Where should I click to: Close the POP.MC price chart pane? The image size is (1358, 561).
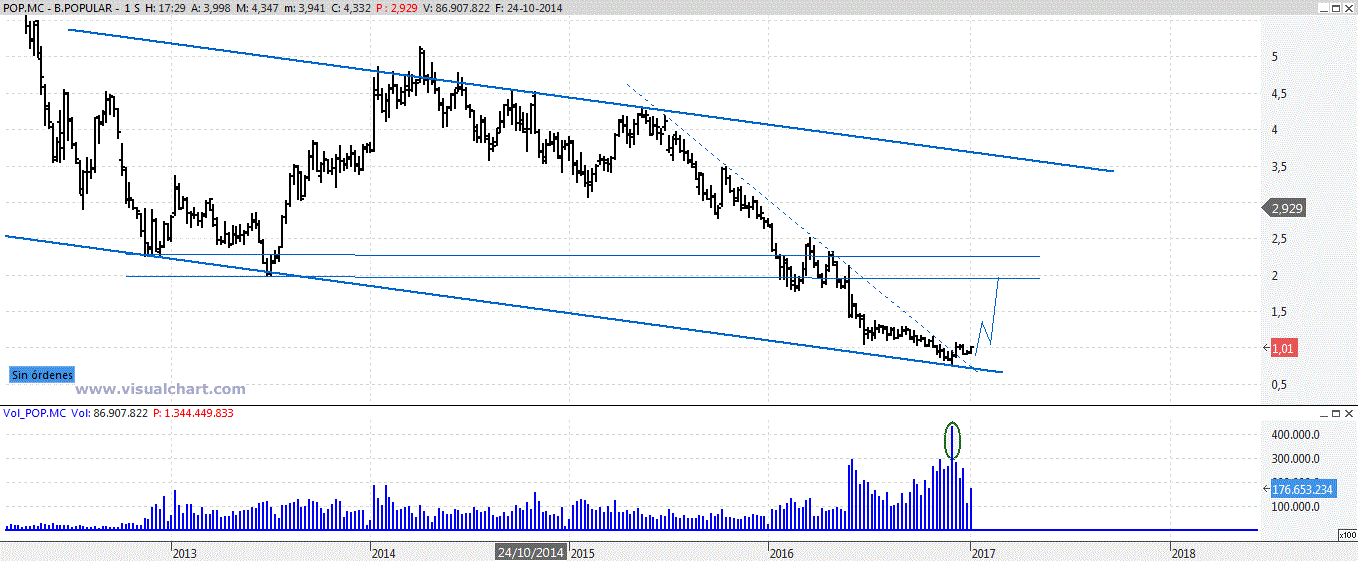(1349, 8)
